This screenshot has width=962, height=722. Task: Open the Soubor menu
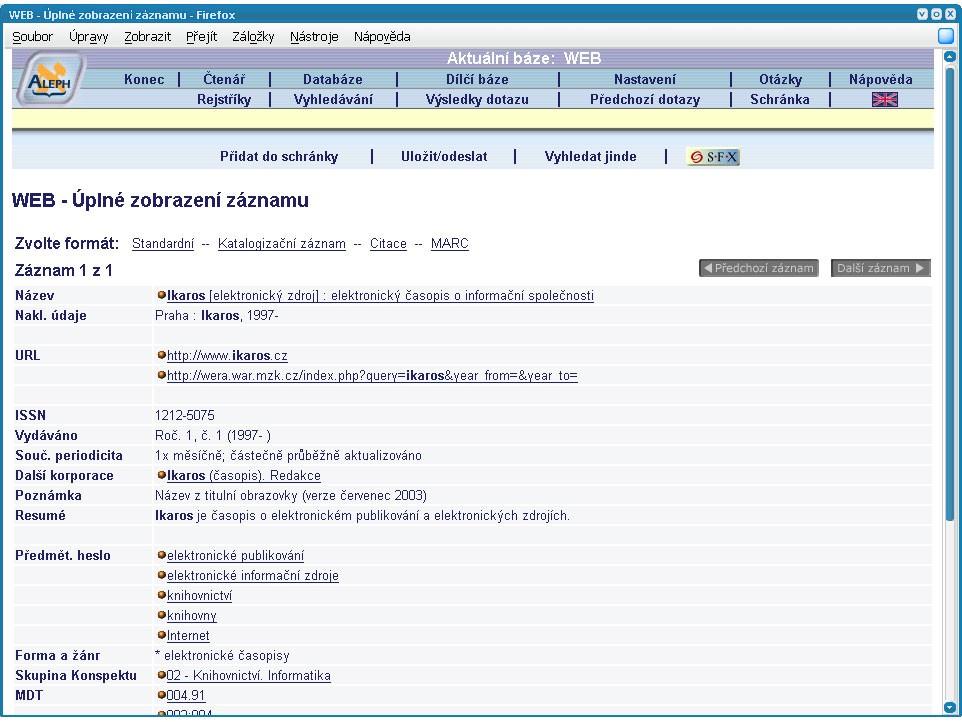(33, 37)
